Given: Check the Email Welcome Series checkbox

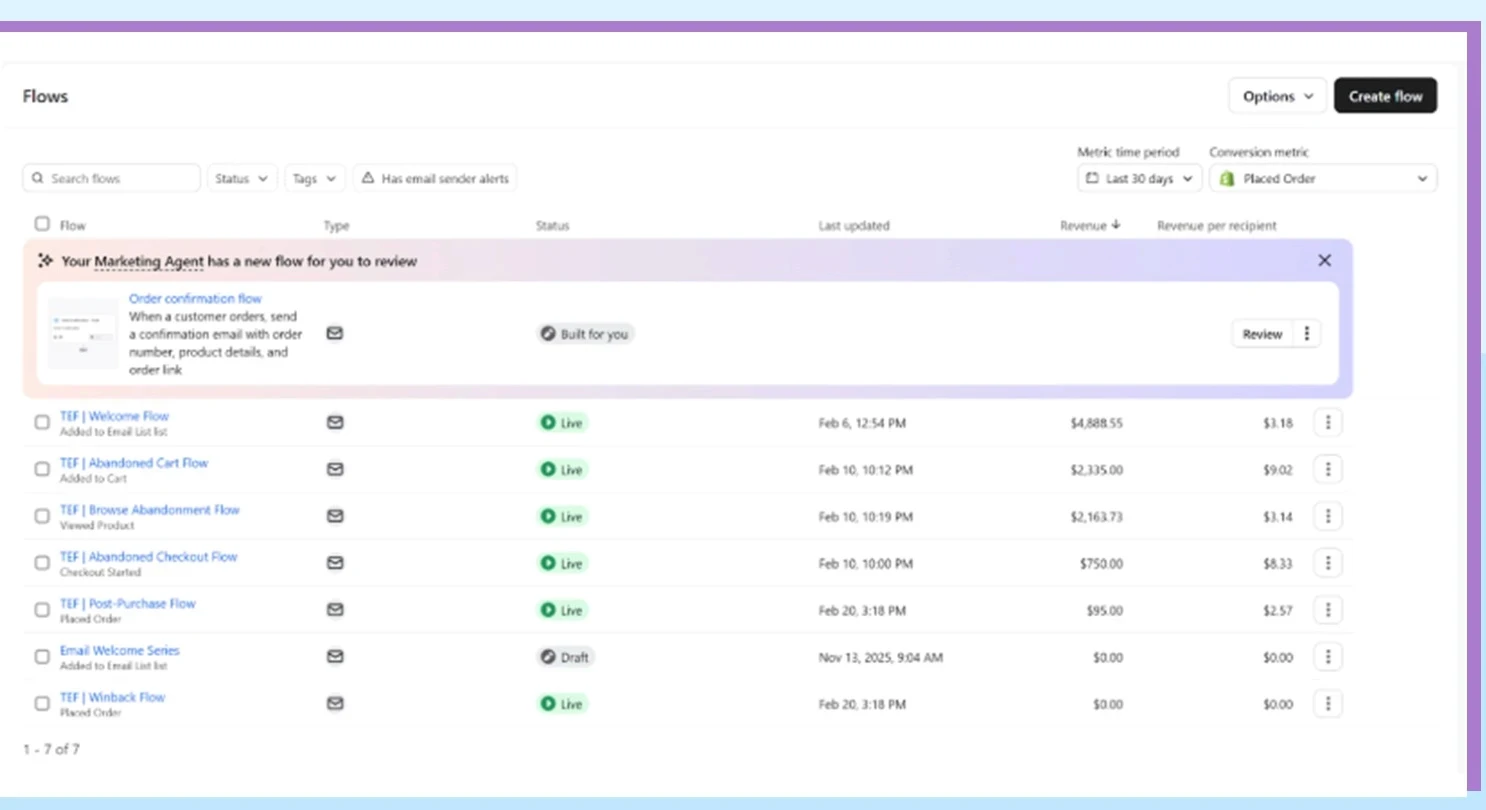Looking at the screenshot, I should click(42, 657).
